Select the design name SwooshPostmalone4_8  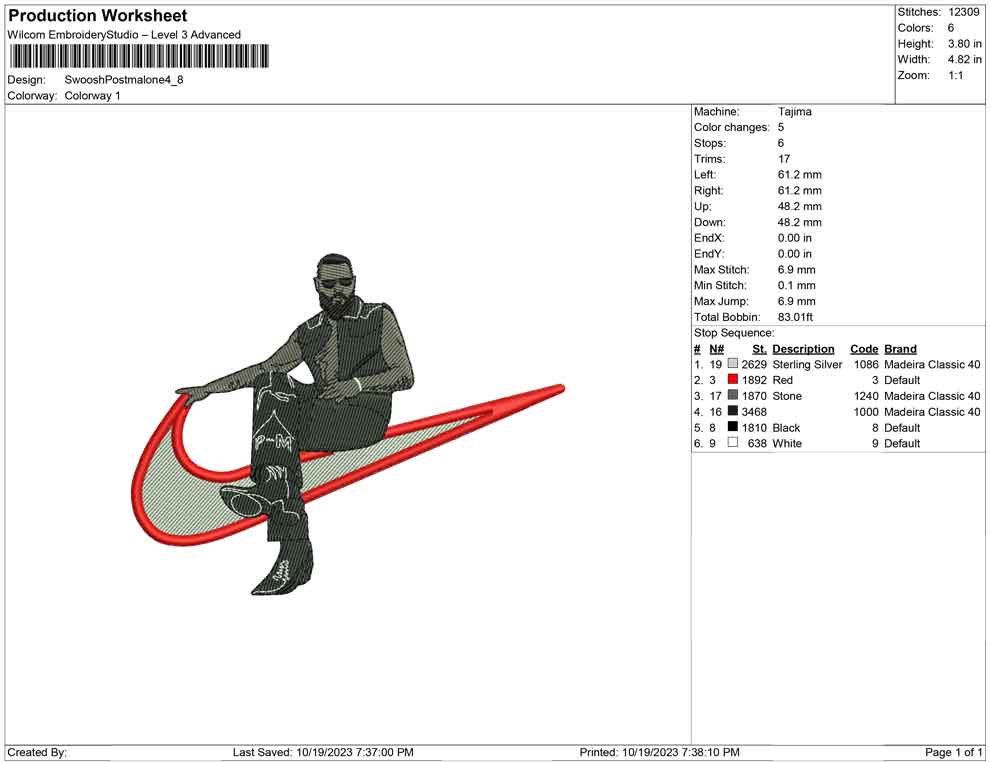click(x=124, y=80)
